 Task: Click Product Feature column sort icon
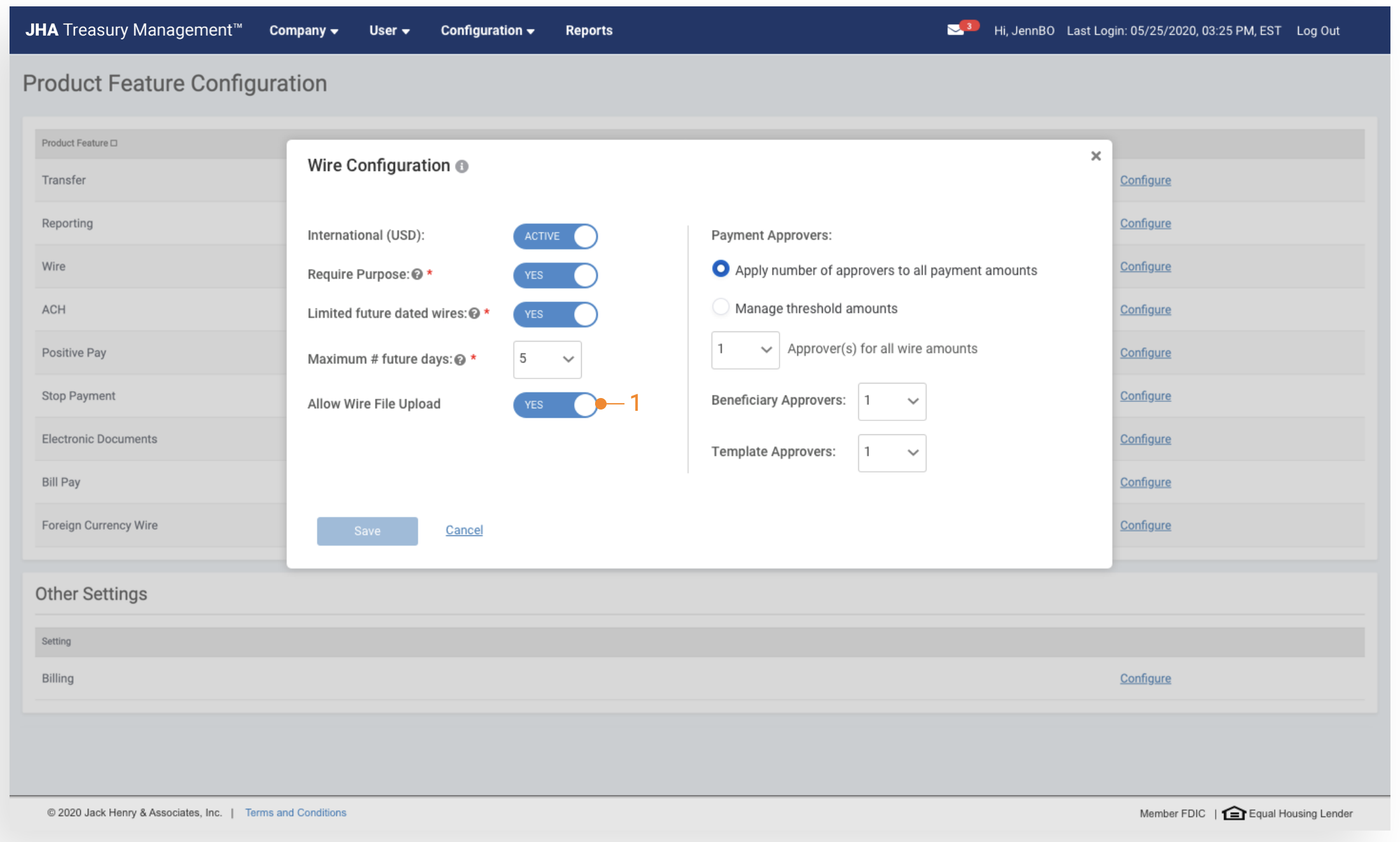click(x=114, y=143)
